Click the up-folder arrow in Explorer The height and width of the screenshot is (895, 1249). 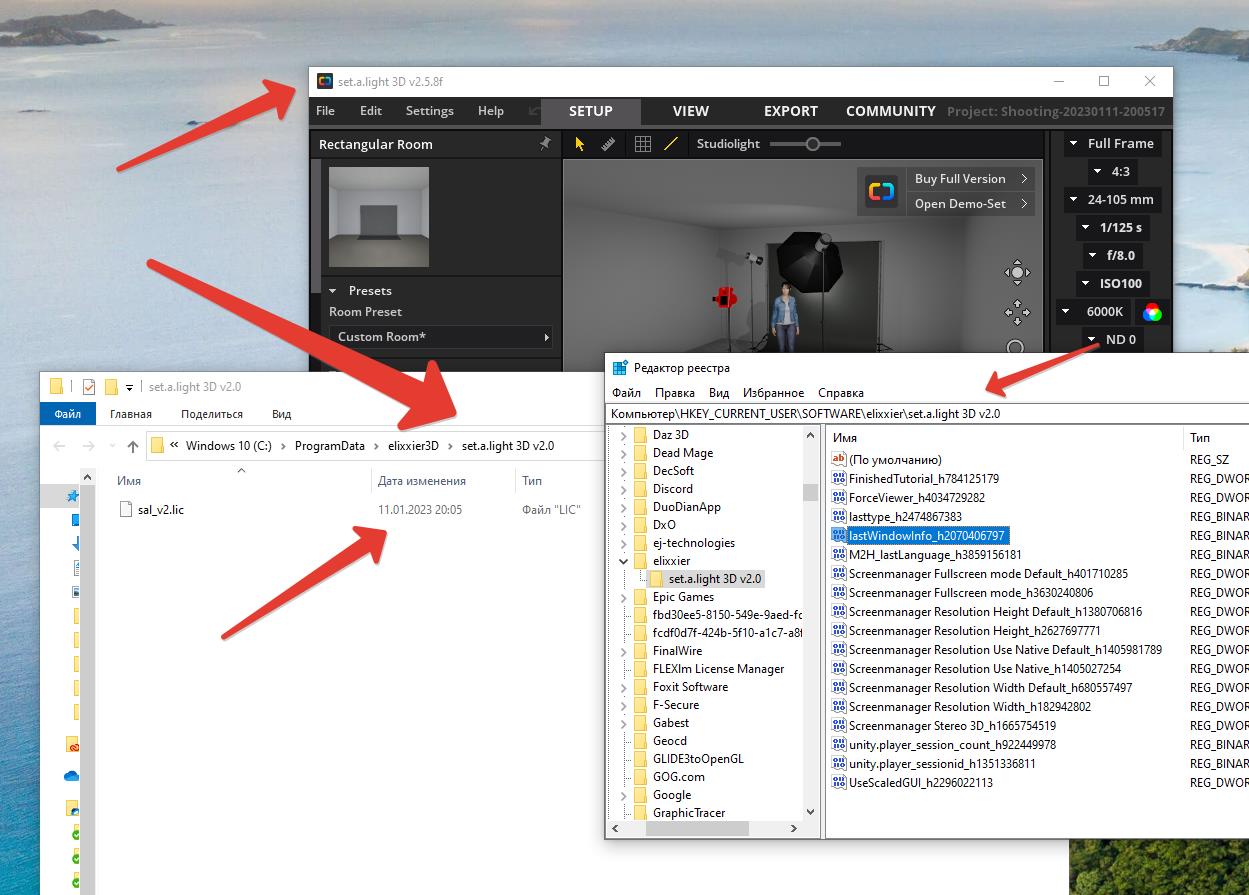click(132, 446)
